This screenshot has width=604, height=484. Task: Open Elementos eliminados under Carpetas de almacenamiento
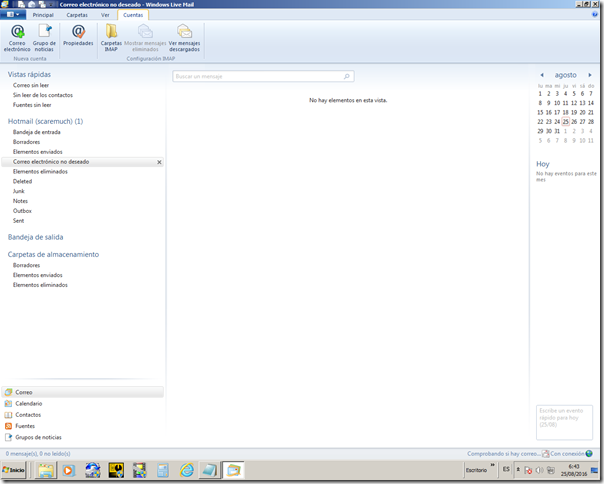[40, 285]
